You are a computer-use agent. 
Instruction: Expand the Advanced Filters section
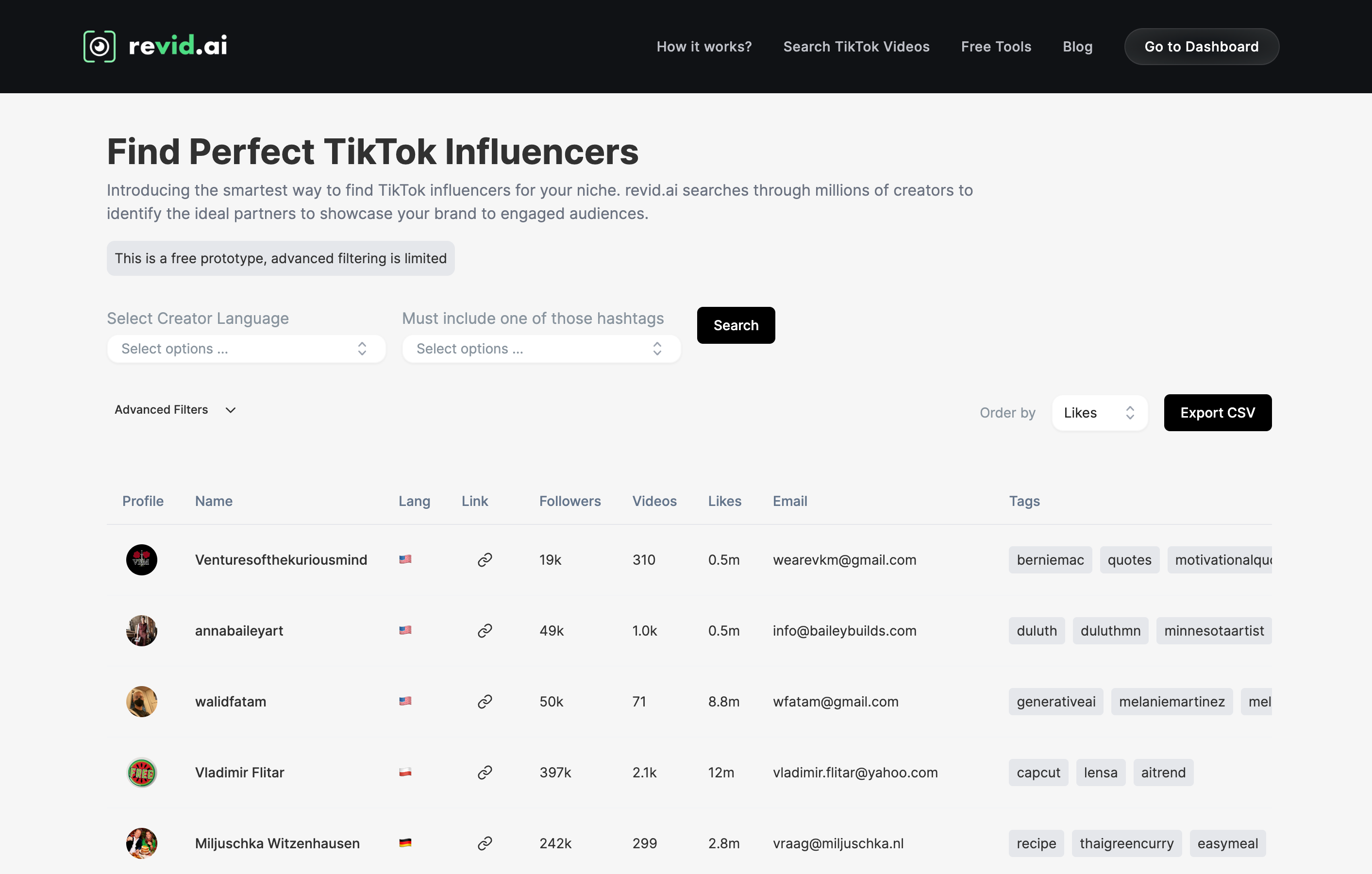coord(175,410)
